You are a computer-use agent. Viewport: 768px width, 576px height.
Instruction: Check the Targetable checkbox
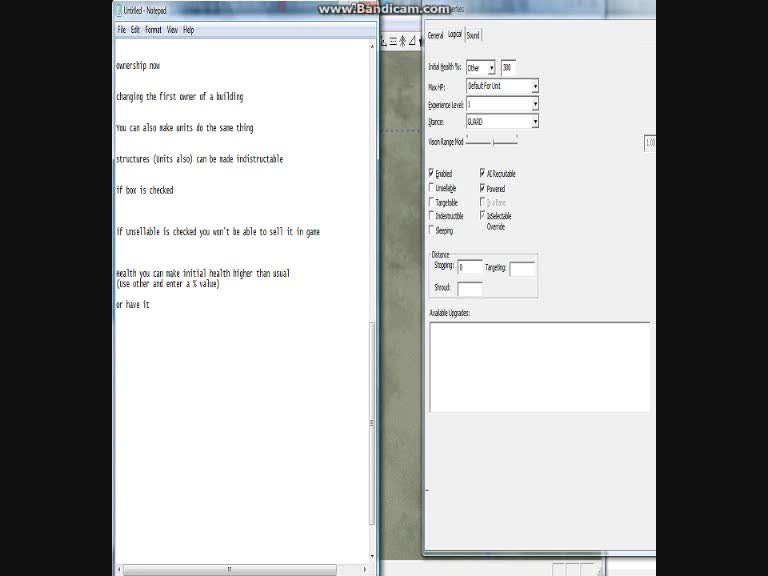click(432, 202)
